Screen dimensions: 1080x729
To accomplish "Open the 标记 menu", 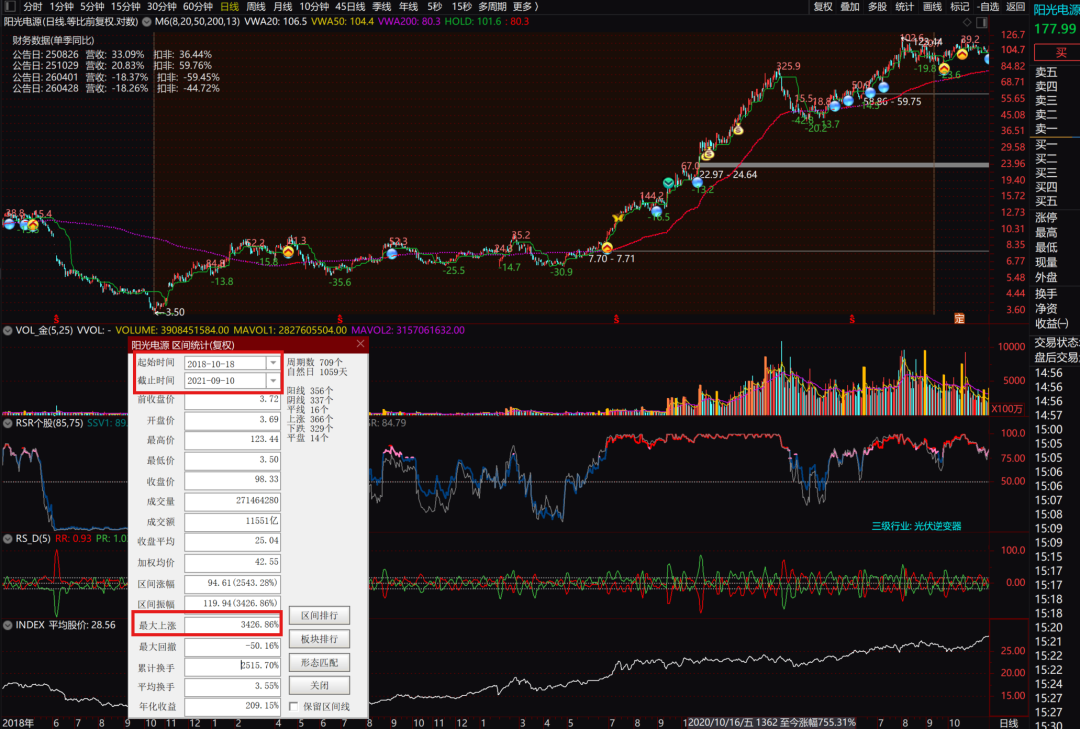I will click(x=959, y=6).
